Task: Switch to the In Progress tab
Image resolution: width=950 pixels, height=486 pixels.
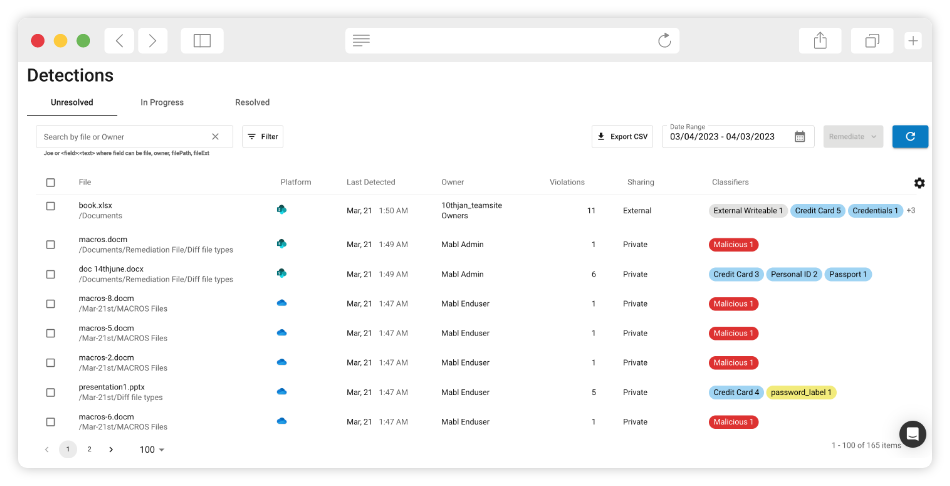Action: tap(162, 102)
